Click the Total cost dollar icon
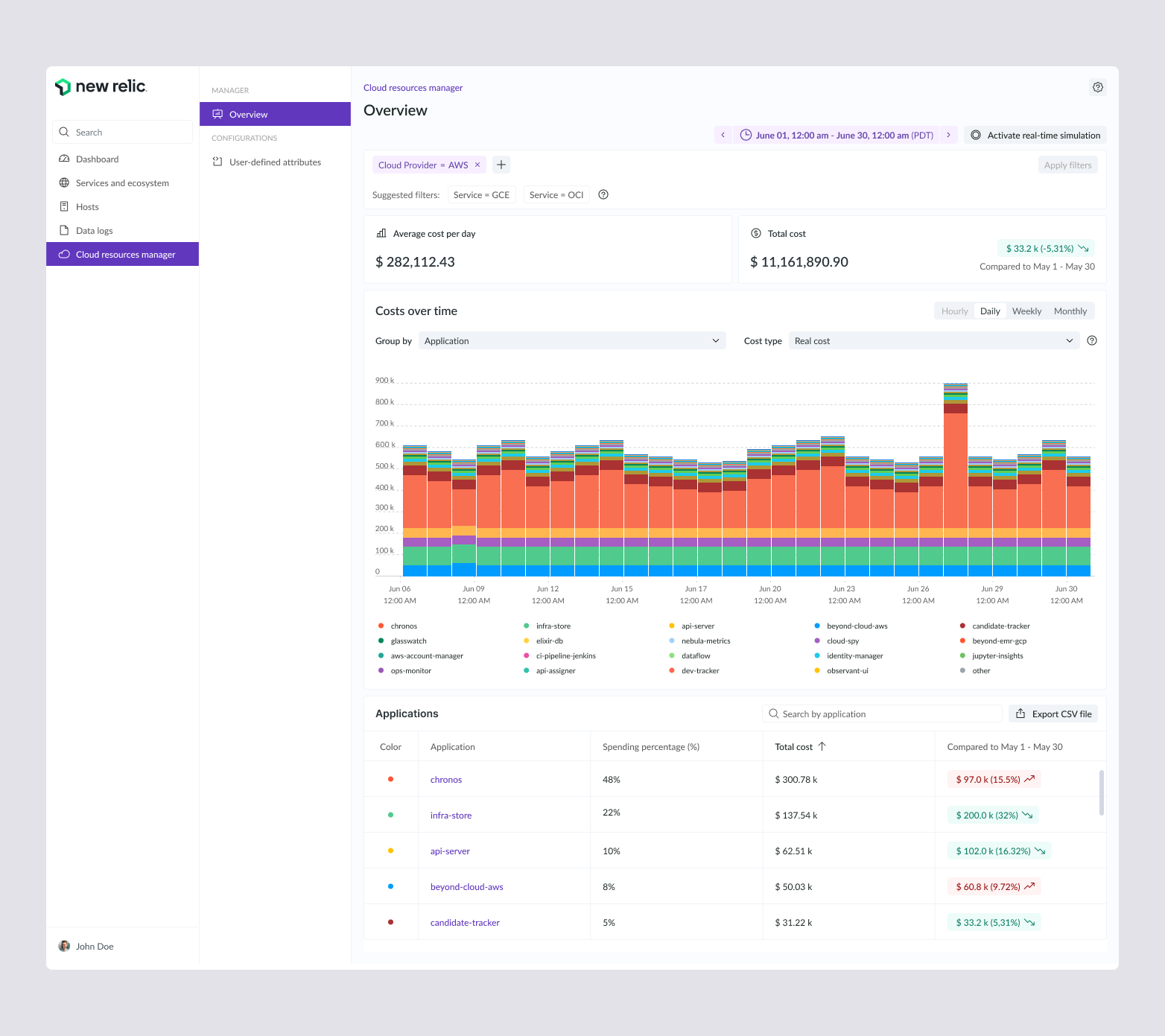 [756, 233]
